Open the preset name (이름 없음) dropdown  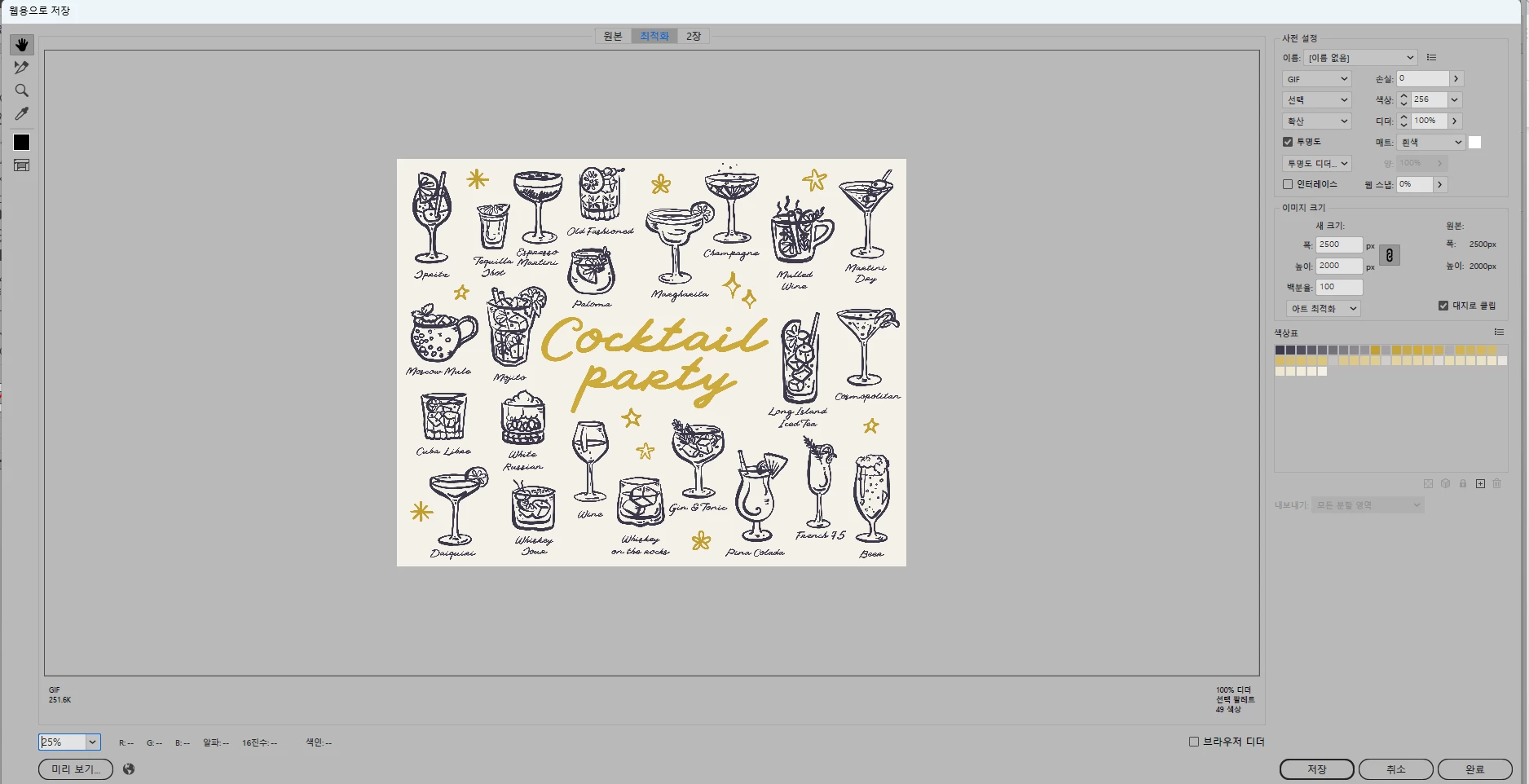(x=1360, y=58)
